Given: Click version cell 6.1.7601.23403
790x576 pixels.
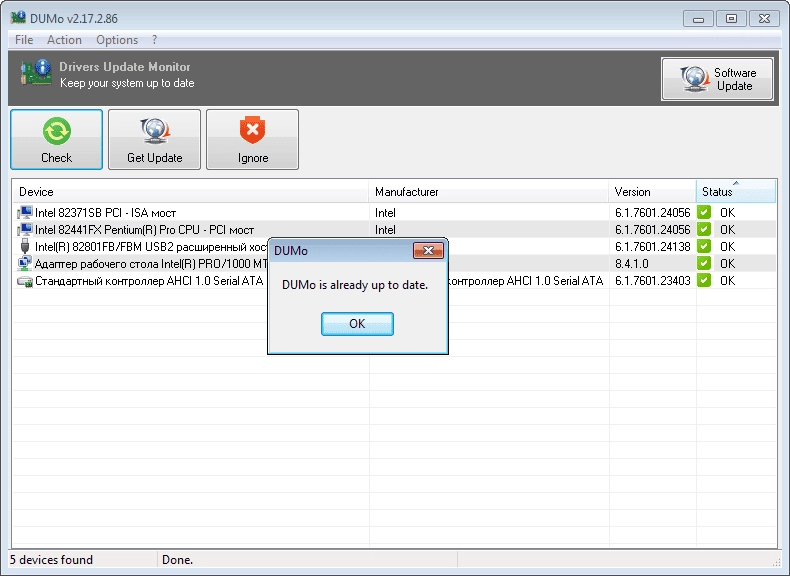Looking at the screenshot, I should click(652, 281).
